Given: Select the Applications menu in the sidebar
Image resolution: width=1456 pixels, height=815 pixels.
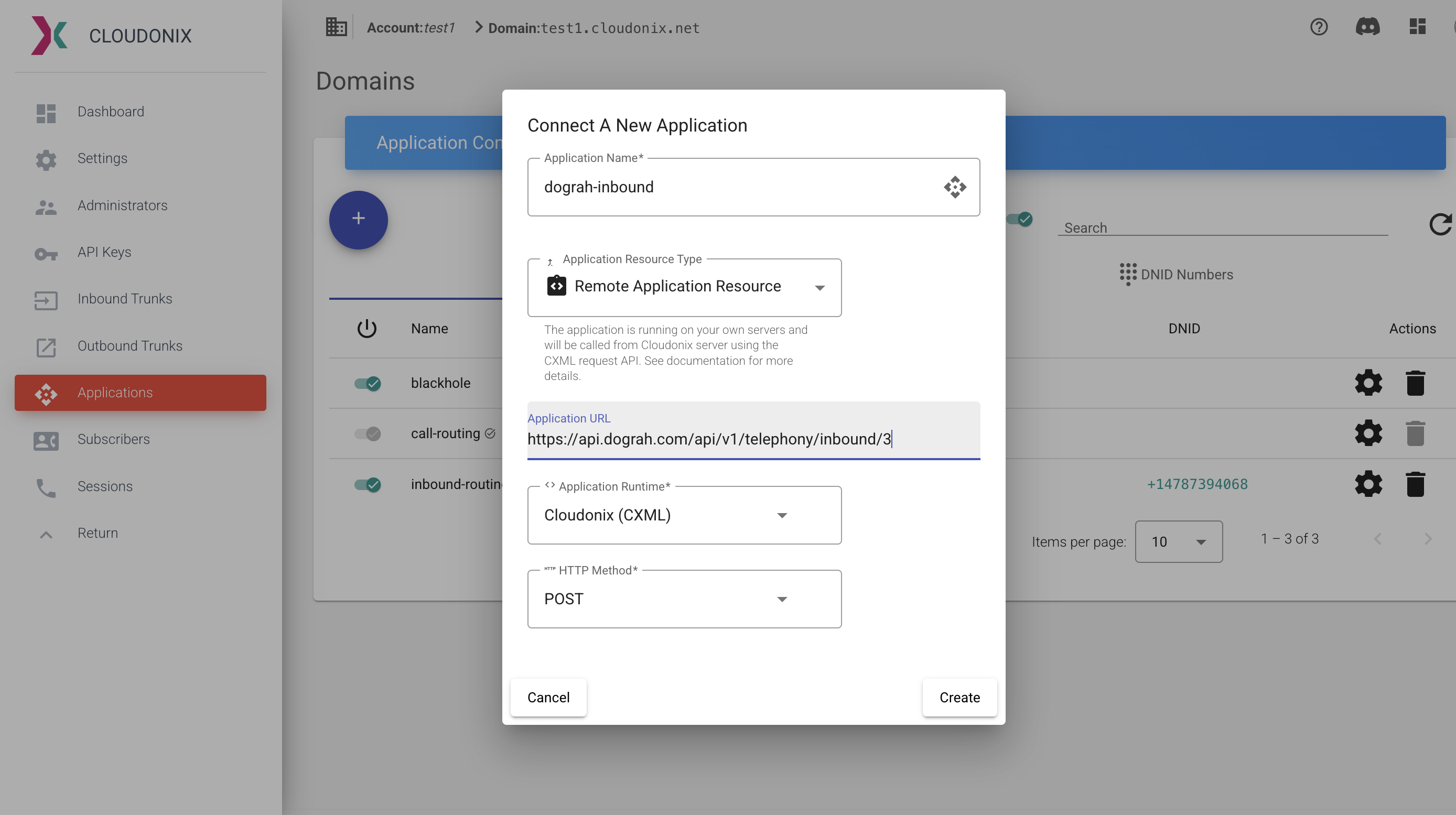Looking at the screenshot, I should (x=115, y=392).
